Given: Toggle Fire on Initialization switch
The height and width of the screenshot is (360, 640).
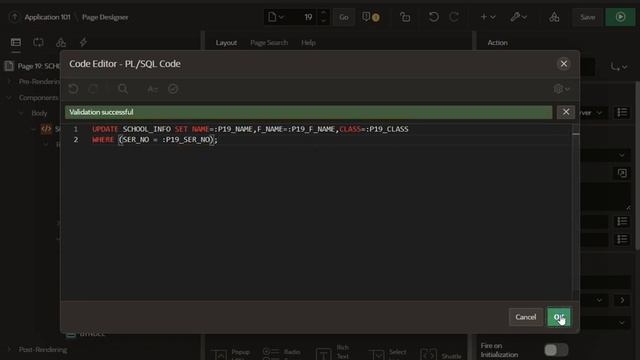Looking at the screenshot, I should point(556,349).
